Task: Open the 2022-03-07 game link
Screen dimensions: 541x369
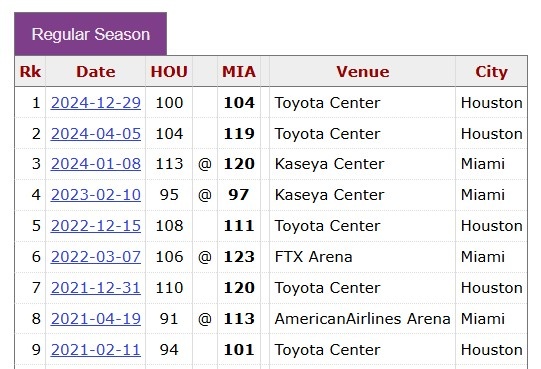Action: (96, 257)
